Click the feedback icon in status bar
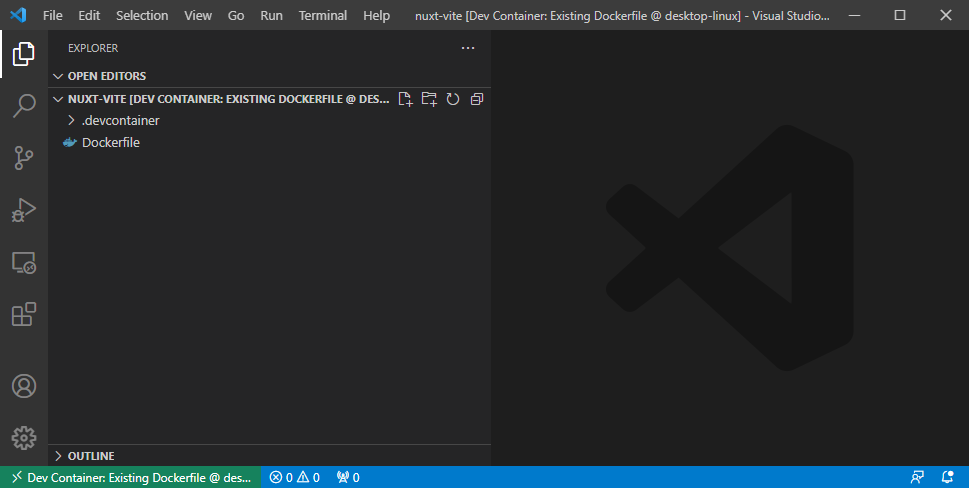The height and width of the screenshot is (488, 969). point(917,477)
